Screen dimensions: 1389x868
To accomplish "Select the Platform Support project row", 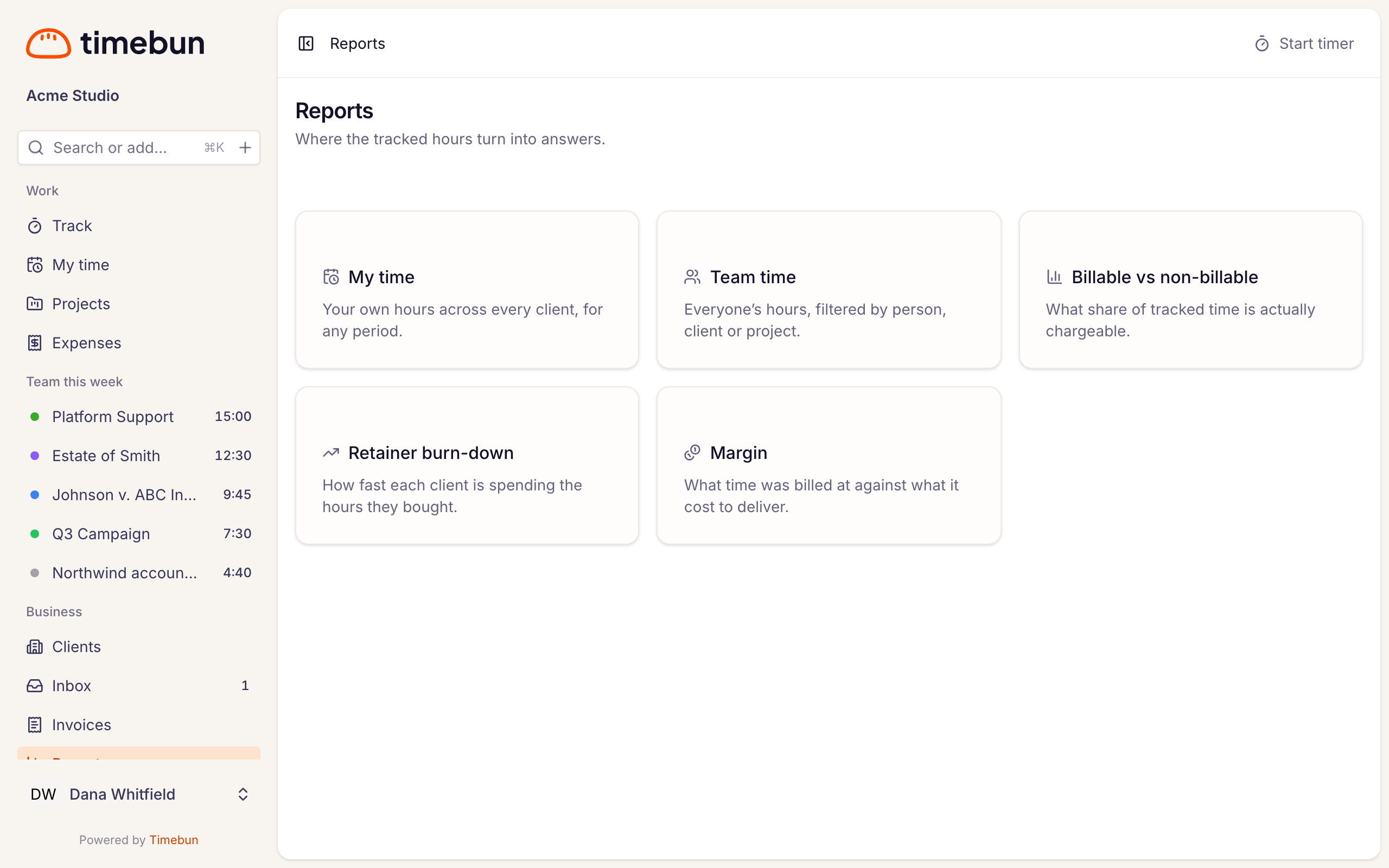I will (139, 417).
